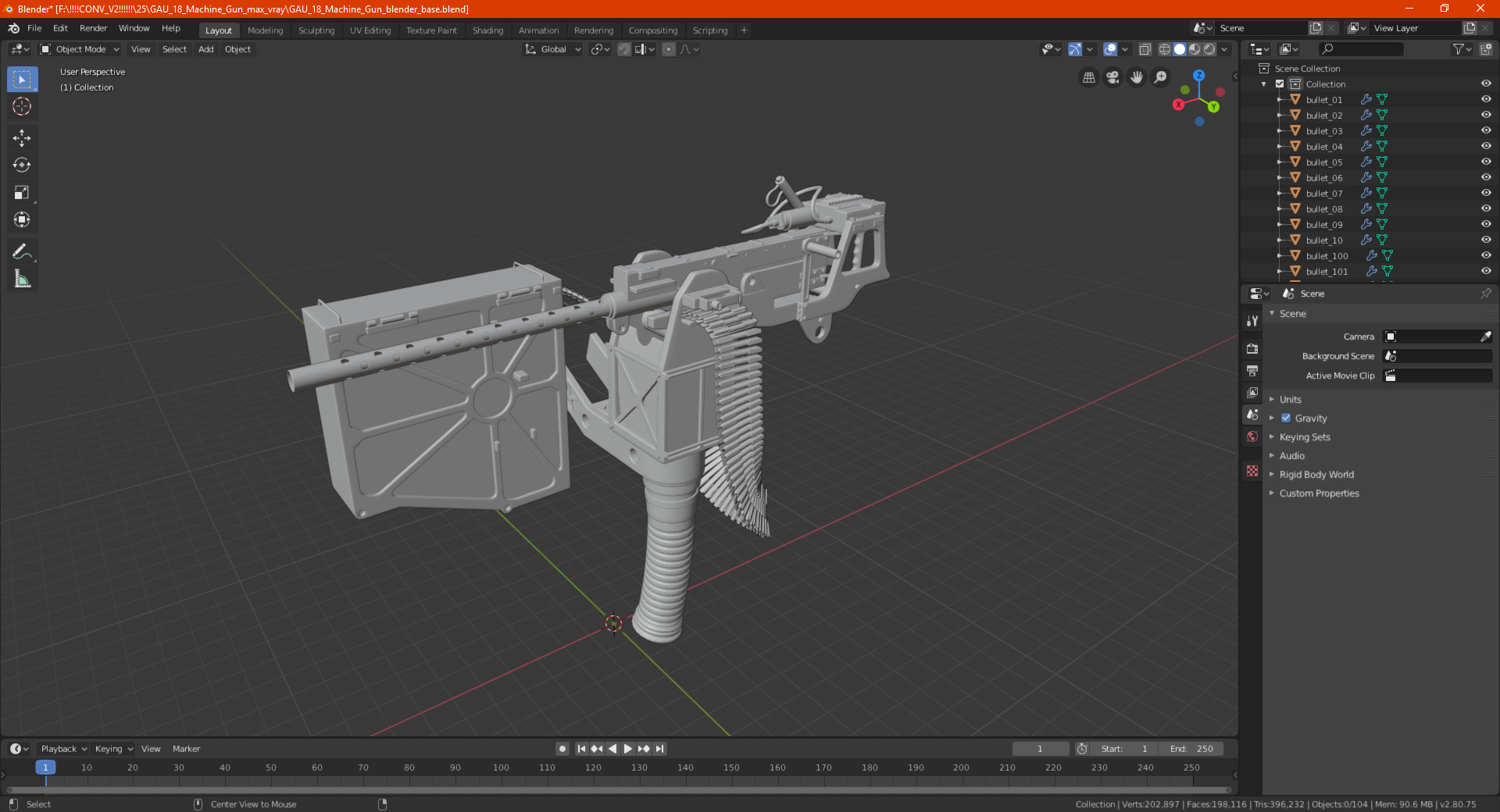Open the Tool properties tab
The image size is (1500, 812).
(x=1252, y=320)
